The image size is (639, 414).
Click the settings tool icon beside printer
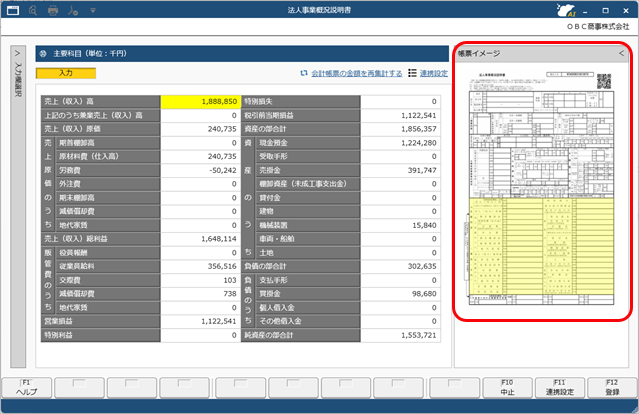73,11
